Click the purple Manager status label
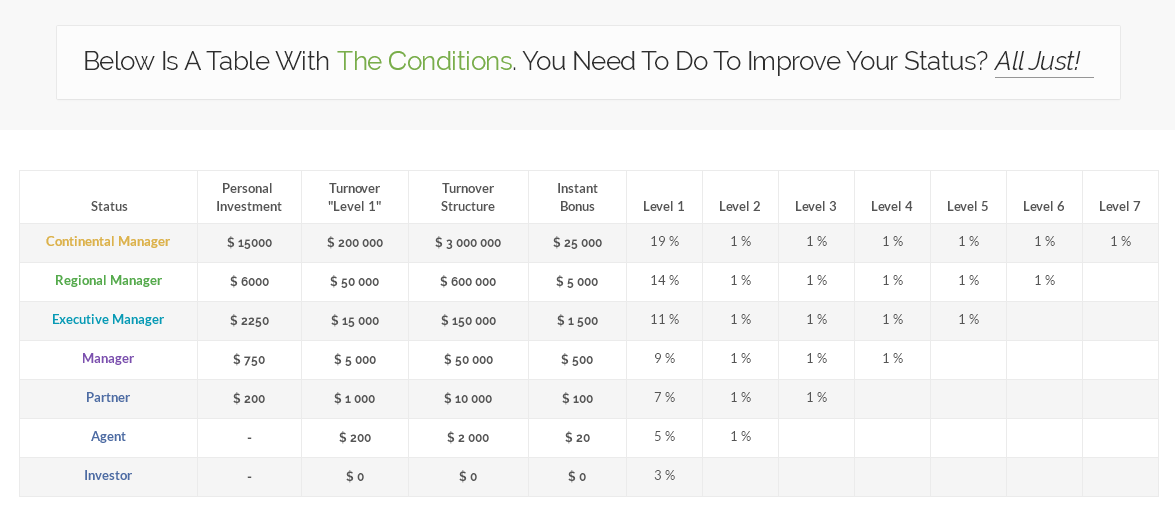 click(108, 358)
